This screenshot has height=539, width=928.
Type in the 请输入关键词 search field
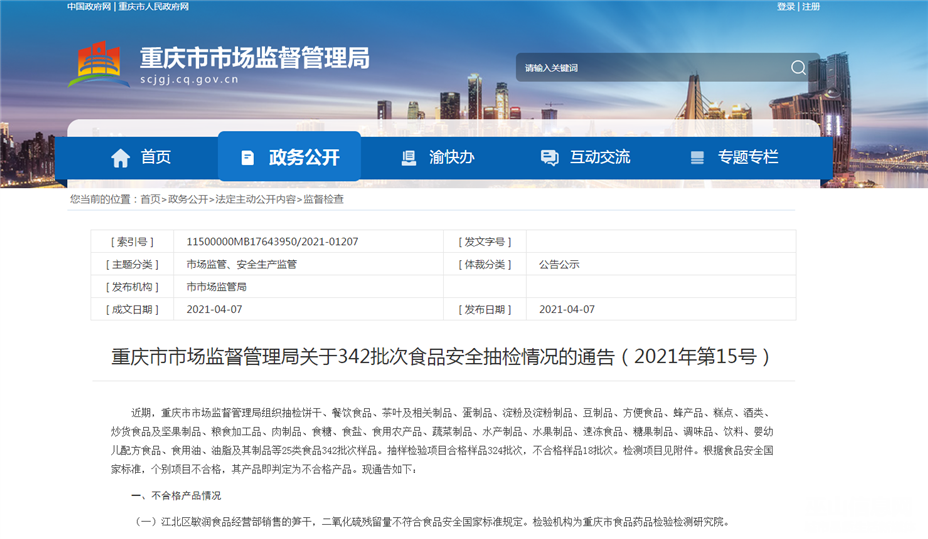coord(650,68)
